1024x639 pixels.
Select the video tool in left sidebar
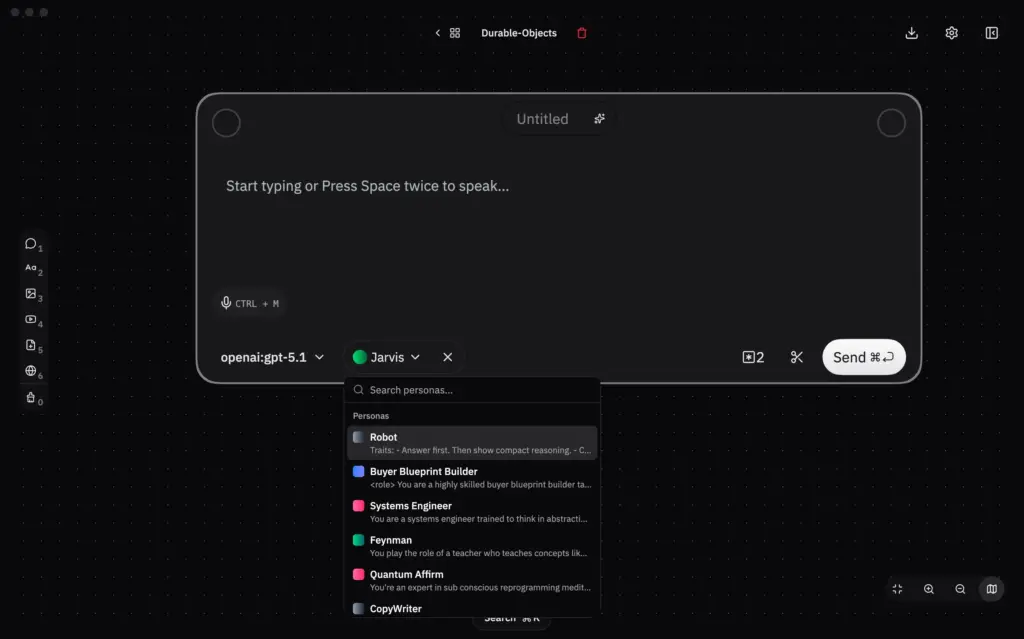pyautogui.click(x=31, y=320)
